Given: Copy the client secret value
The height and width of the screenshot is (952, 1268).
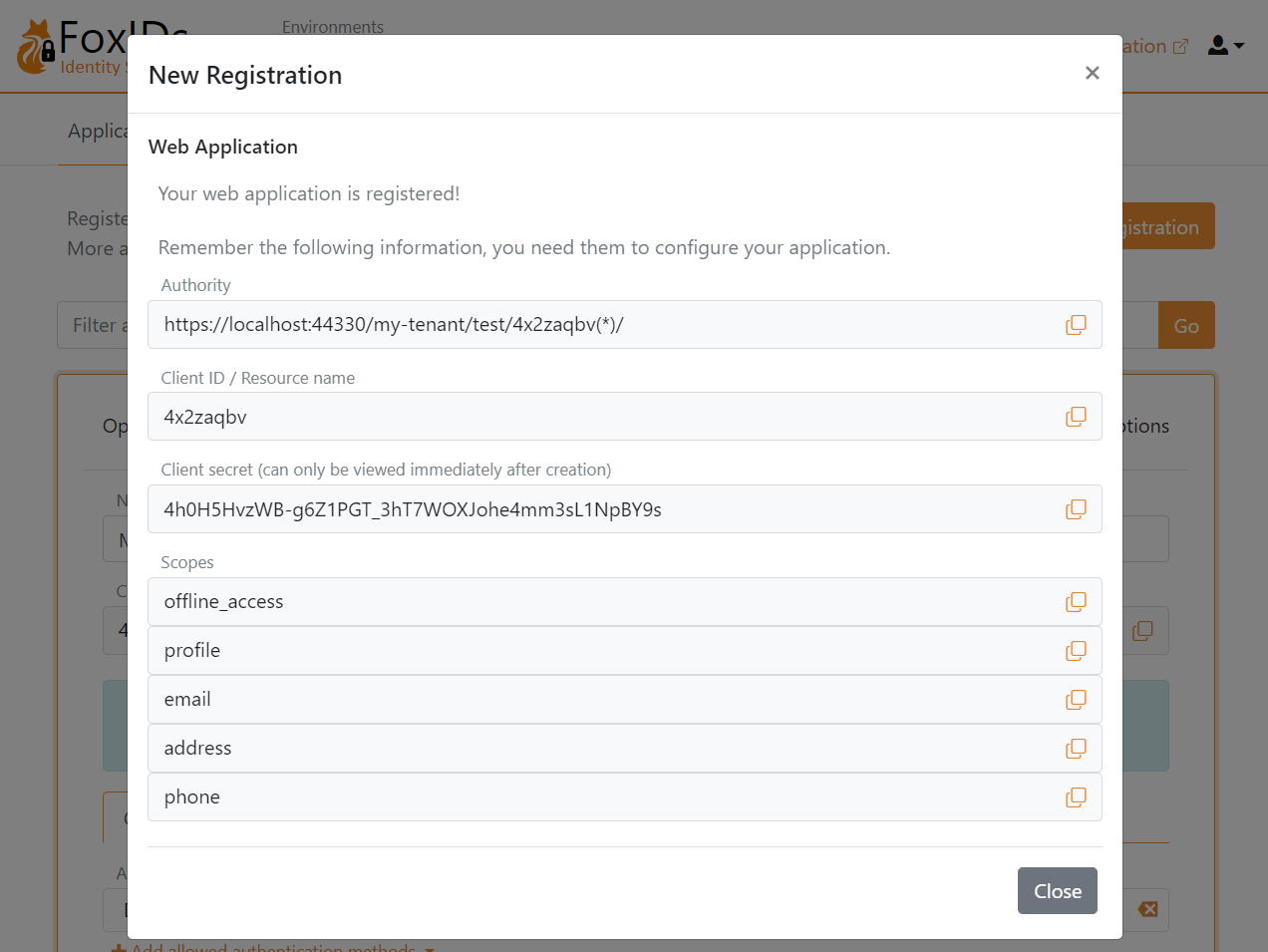Looking at the screenshot, I should [1076, 509].
